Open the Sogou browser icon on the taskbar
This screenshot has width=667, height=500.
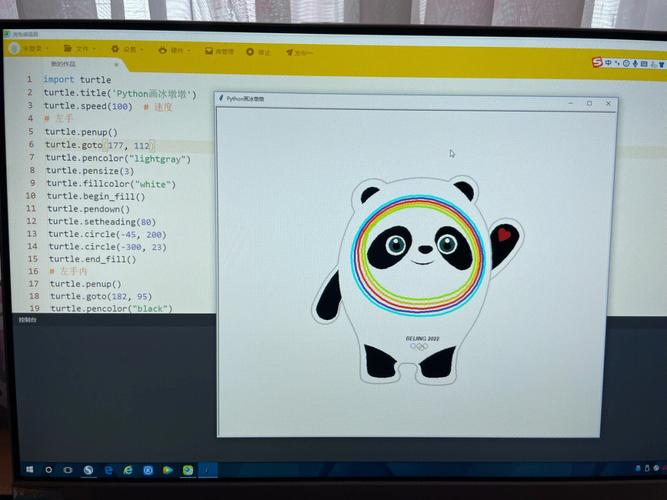(x=88, y=470)
